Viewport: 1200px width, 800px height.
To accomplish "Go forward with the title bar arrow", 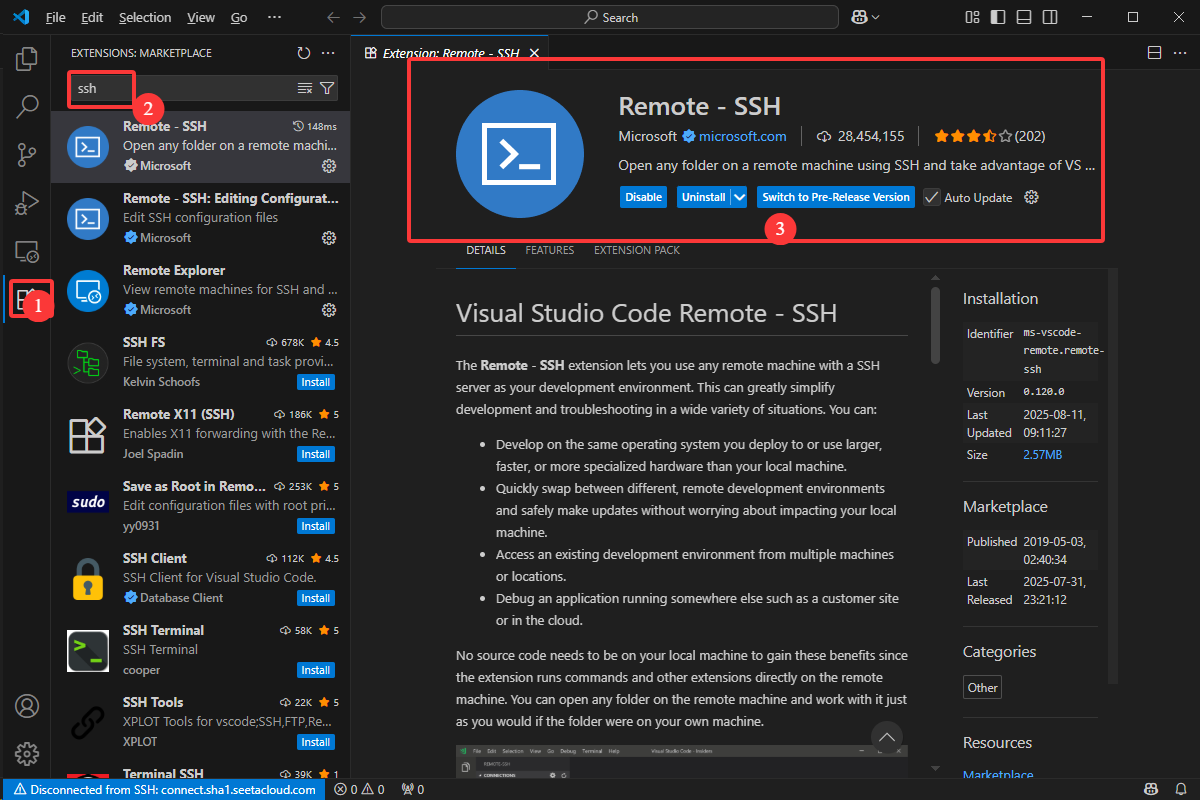I will pyautogui.click(x=360, y=17).
